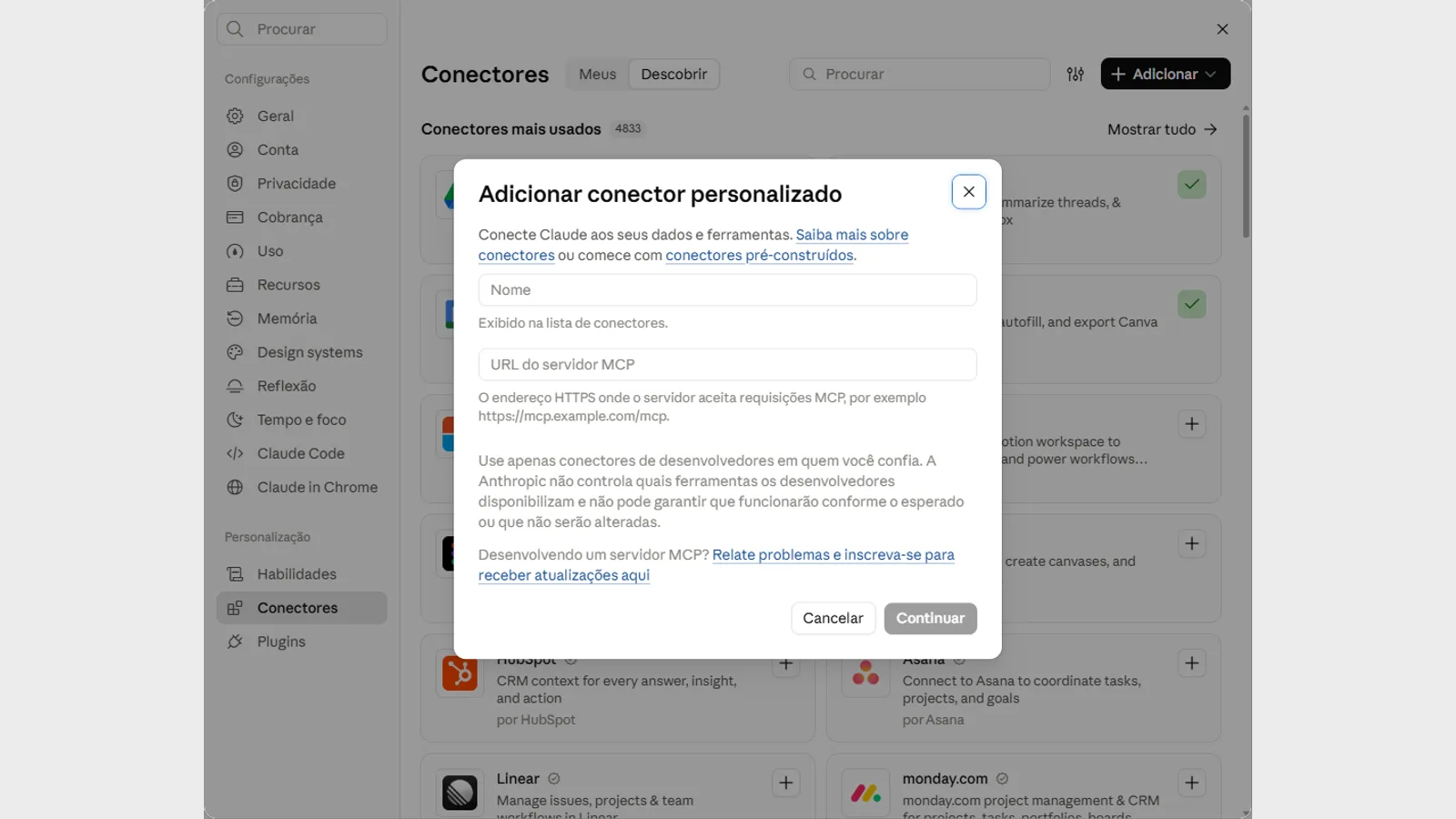Click the sidebar Procurar search box
Image resolution: width=1456 pixels, height=819 pixels.
[301, 29]
